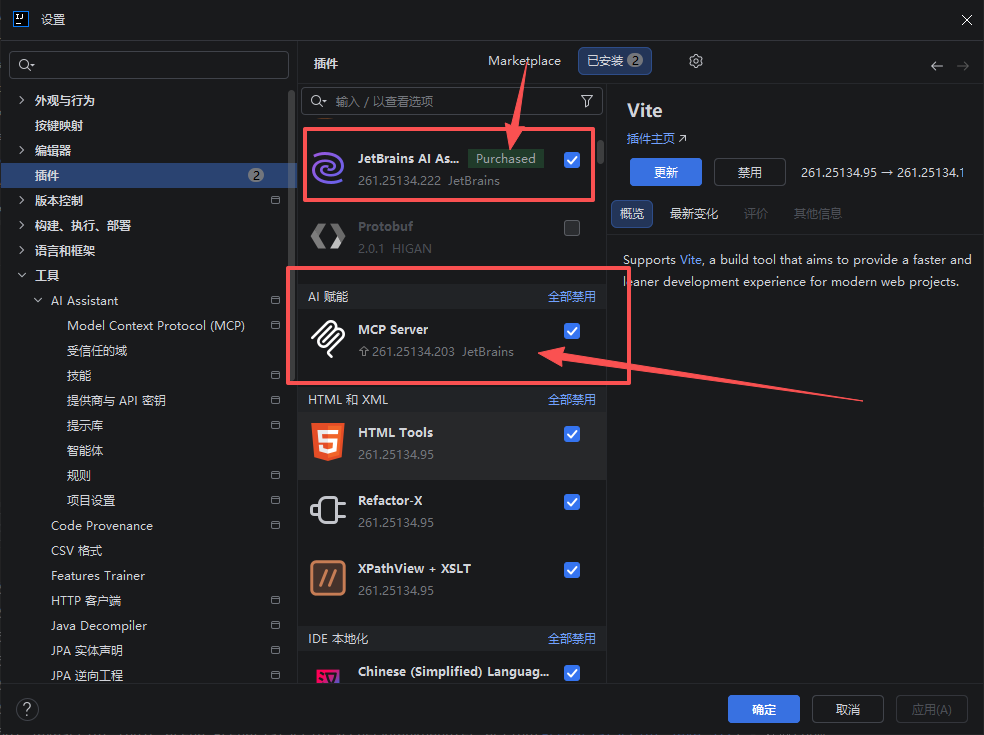
Task: Collapse the 工具 tree node
Action: 22,275
